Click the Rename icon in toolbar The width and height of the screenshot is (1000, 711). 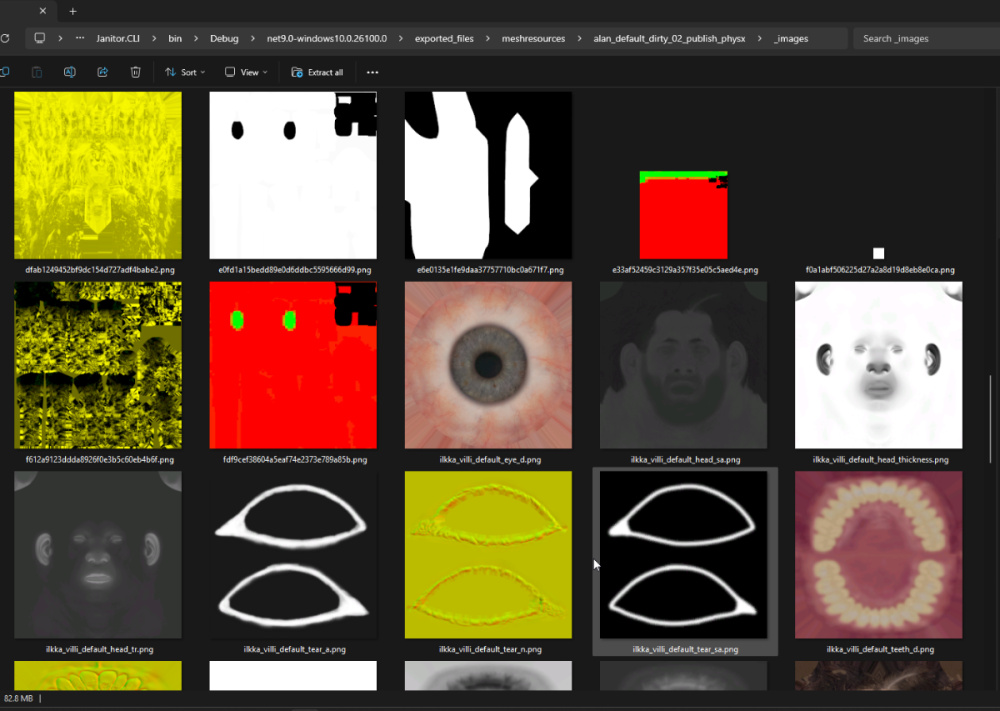coord(70,72)
